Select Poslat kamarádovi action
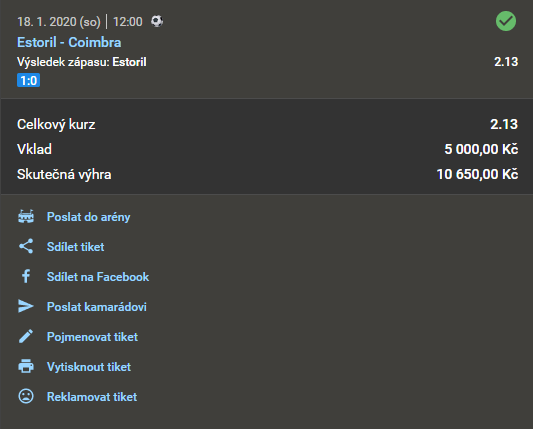Image resolution: width=533 pixels, height=429 pixels. [x=97, y=307]
